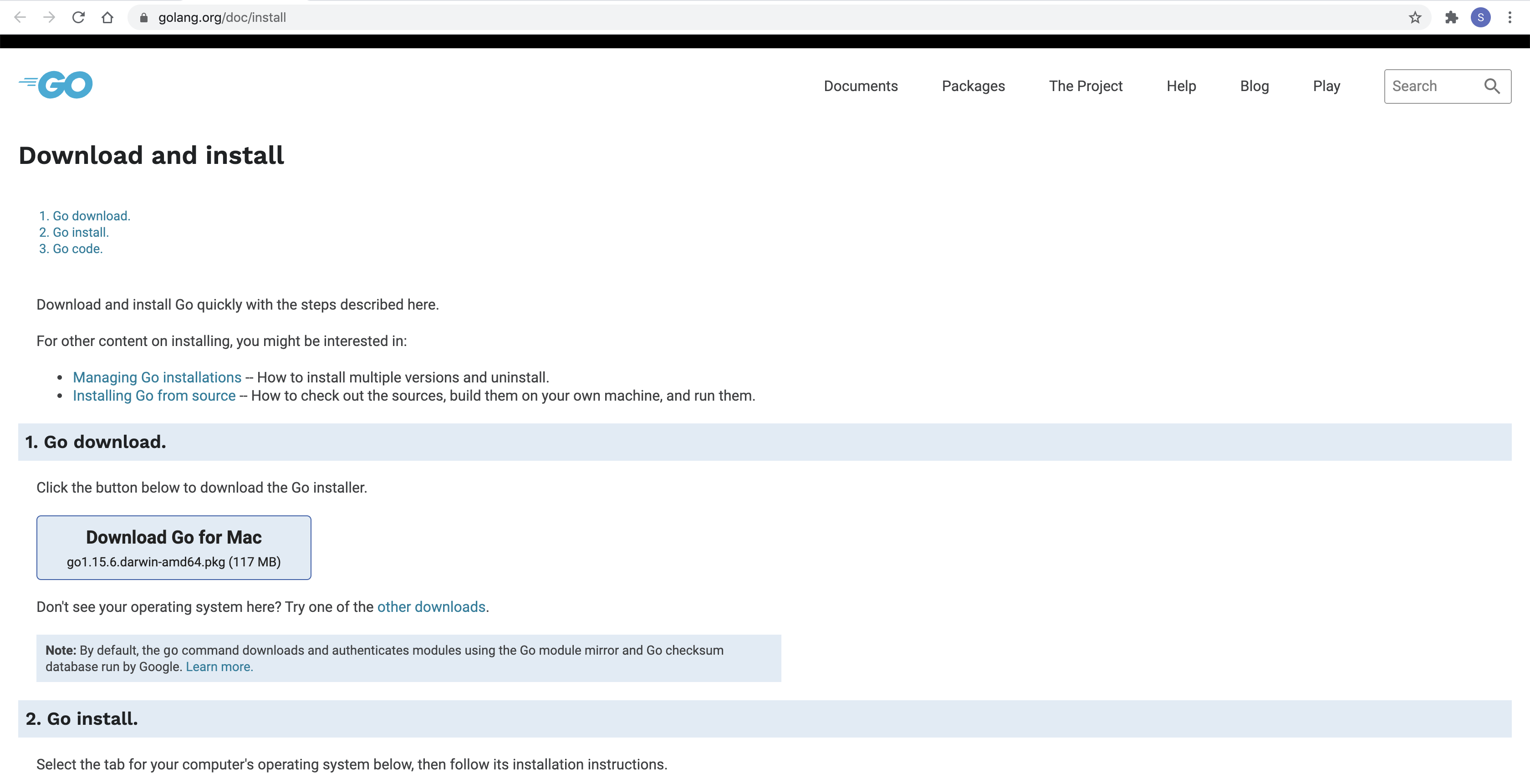Click Download Go for Mac button

point(173,547)
